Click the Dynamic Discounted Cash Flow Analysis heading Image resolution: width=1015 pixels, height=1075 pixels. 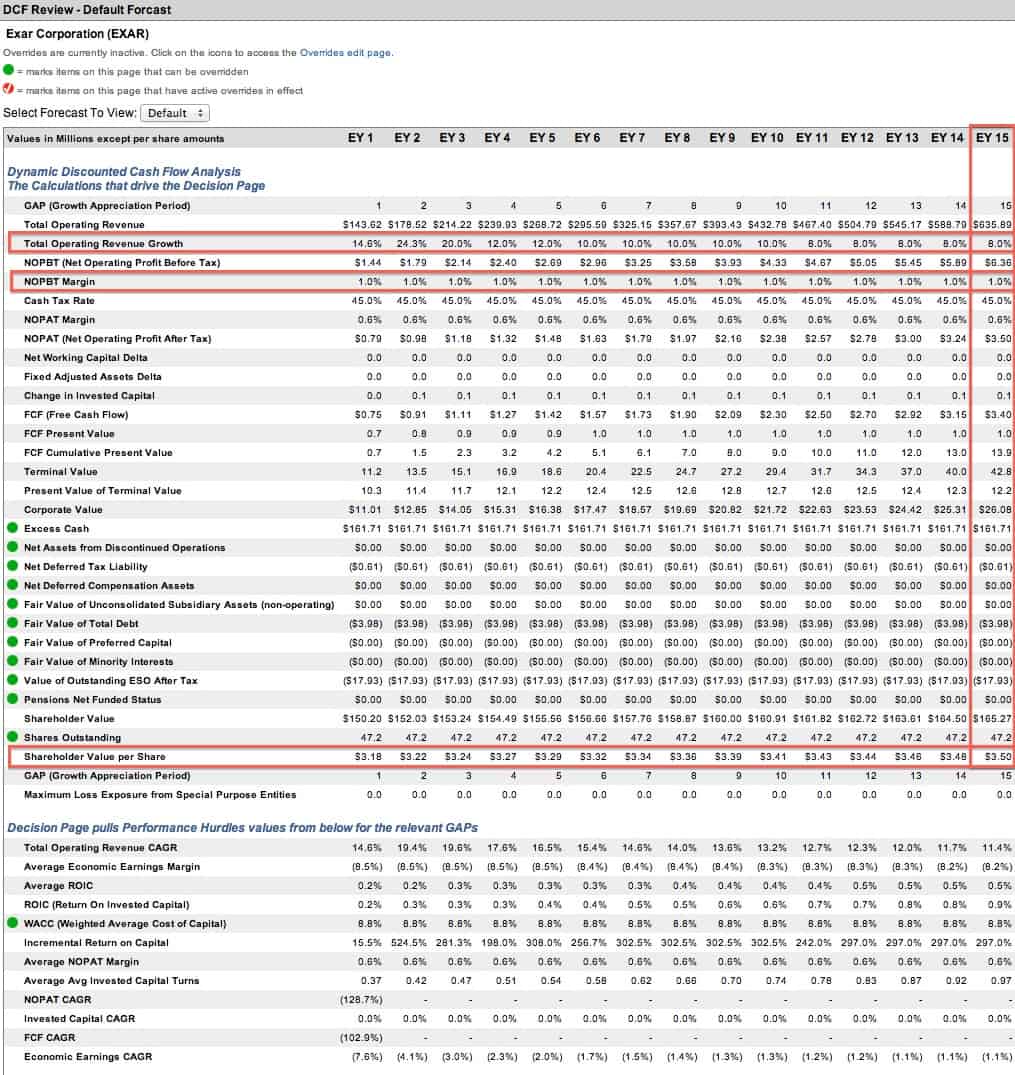(124, 171)
